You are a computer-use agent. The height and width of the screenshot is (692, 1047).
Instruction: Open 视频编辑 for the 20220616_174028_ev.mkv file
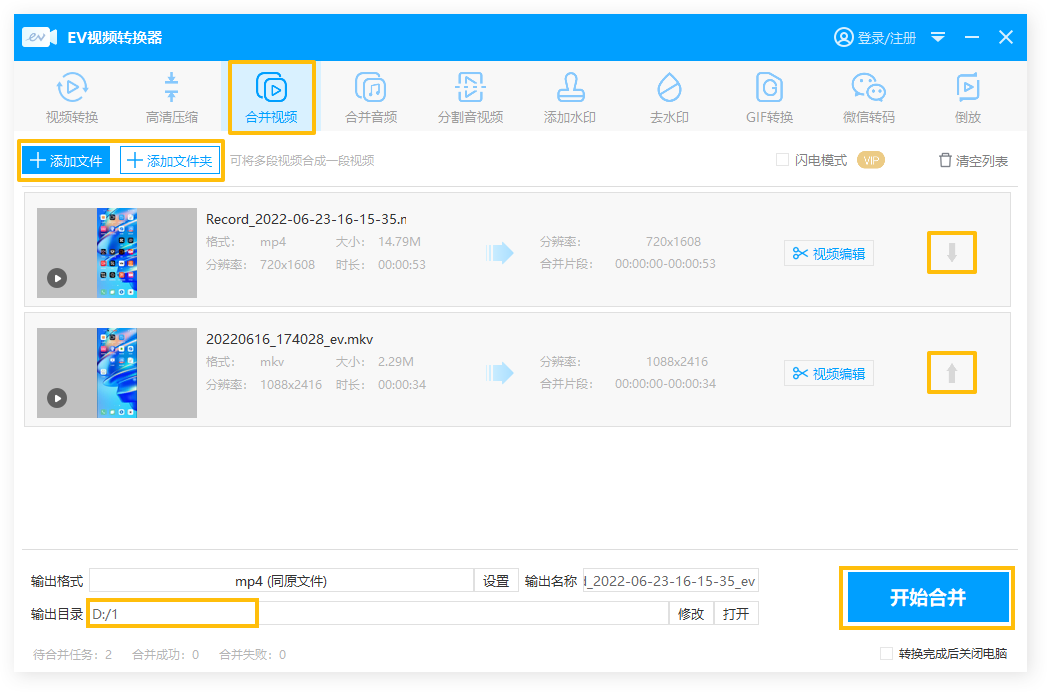click(x=829, y=373)
